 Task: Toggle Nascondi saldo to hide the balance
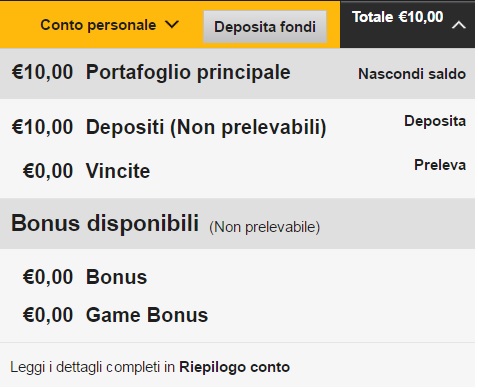tap(412, 74)
